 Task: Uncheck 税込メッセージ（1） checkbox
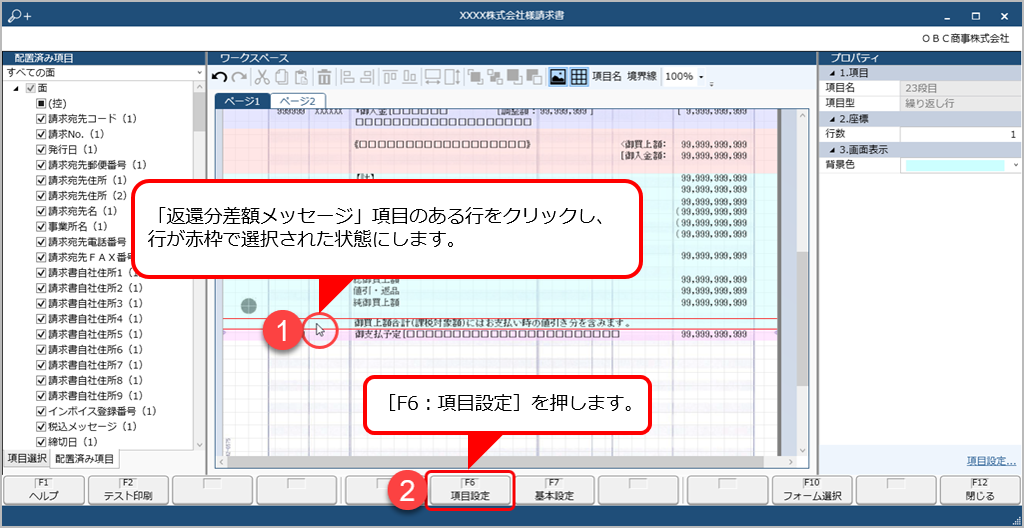pyautogui.click(x=41, y=427)
